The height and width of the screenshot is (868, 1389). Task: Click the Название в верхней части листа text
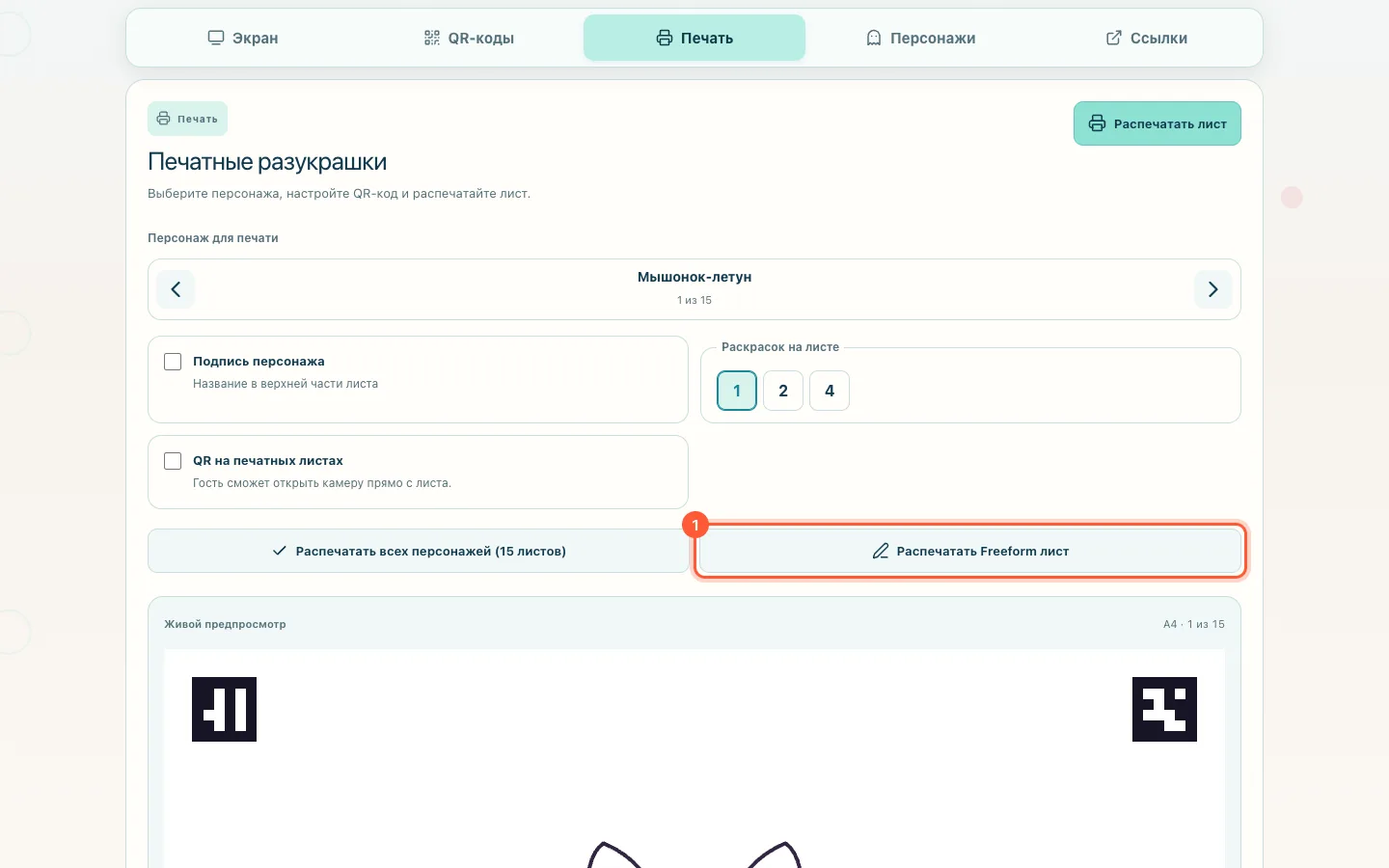point(286,384)
